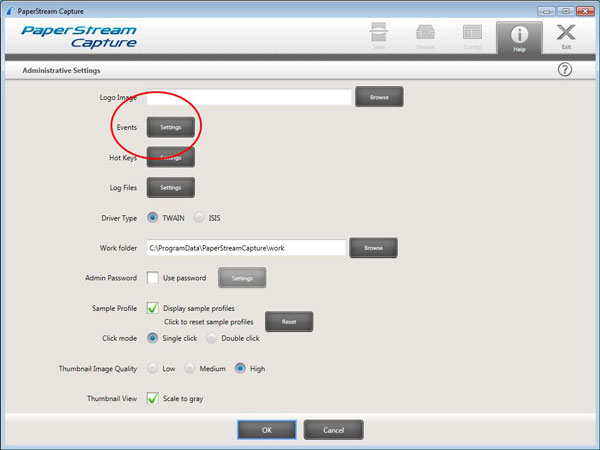Image resolution: width=600 pixels, height=450 pixels.
Task: Set thumbnail quality to High
Action: click(240, 368)
